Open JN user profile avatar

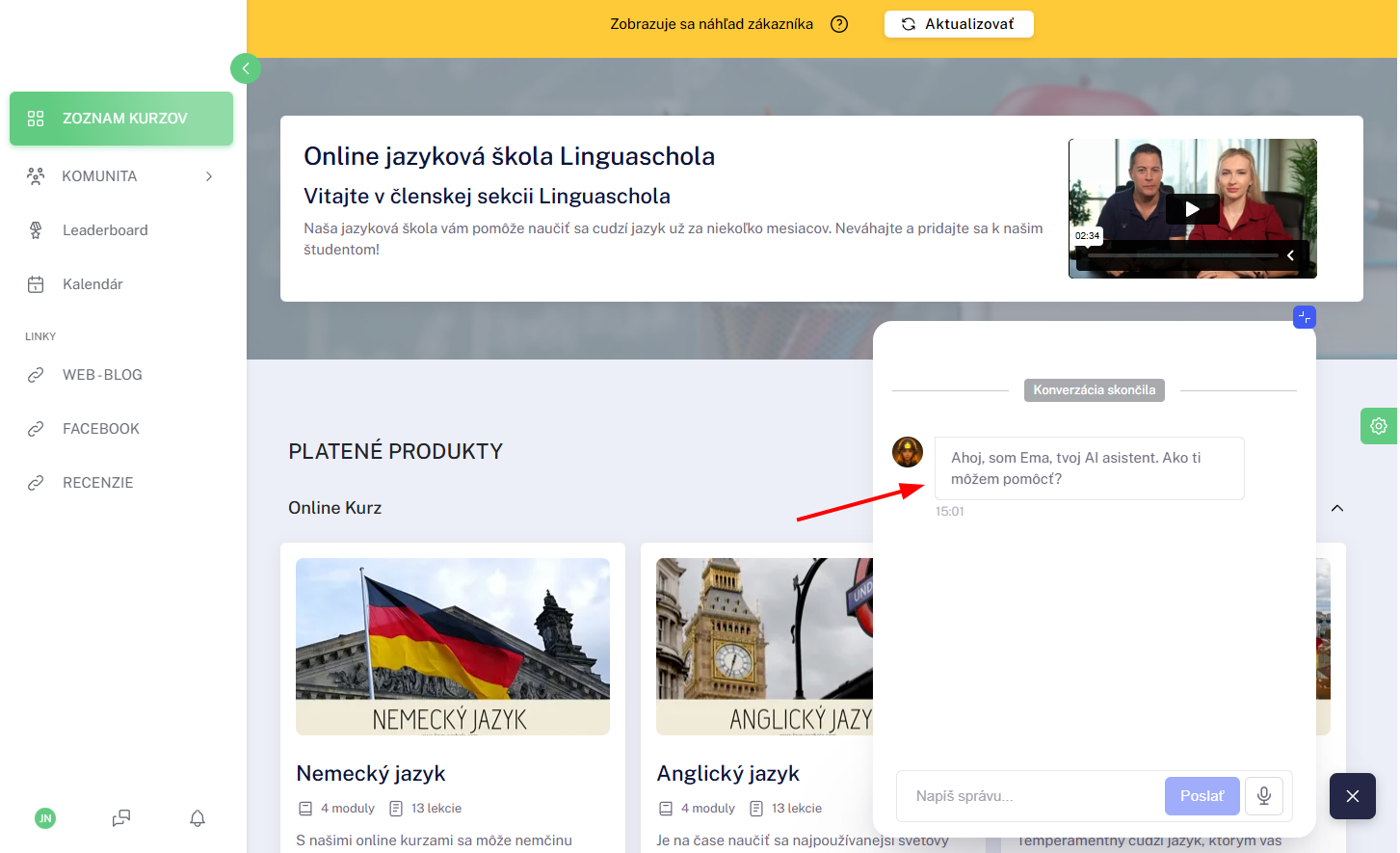[x=45, y=818]
